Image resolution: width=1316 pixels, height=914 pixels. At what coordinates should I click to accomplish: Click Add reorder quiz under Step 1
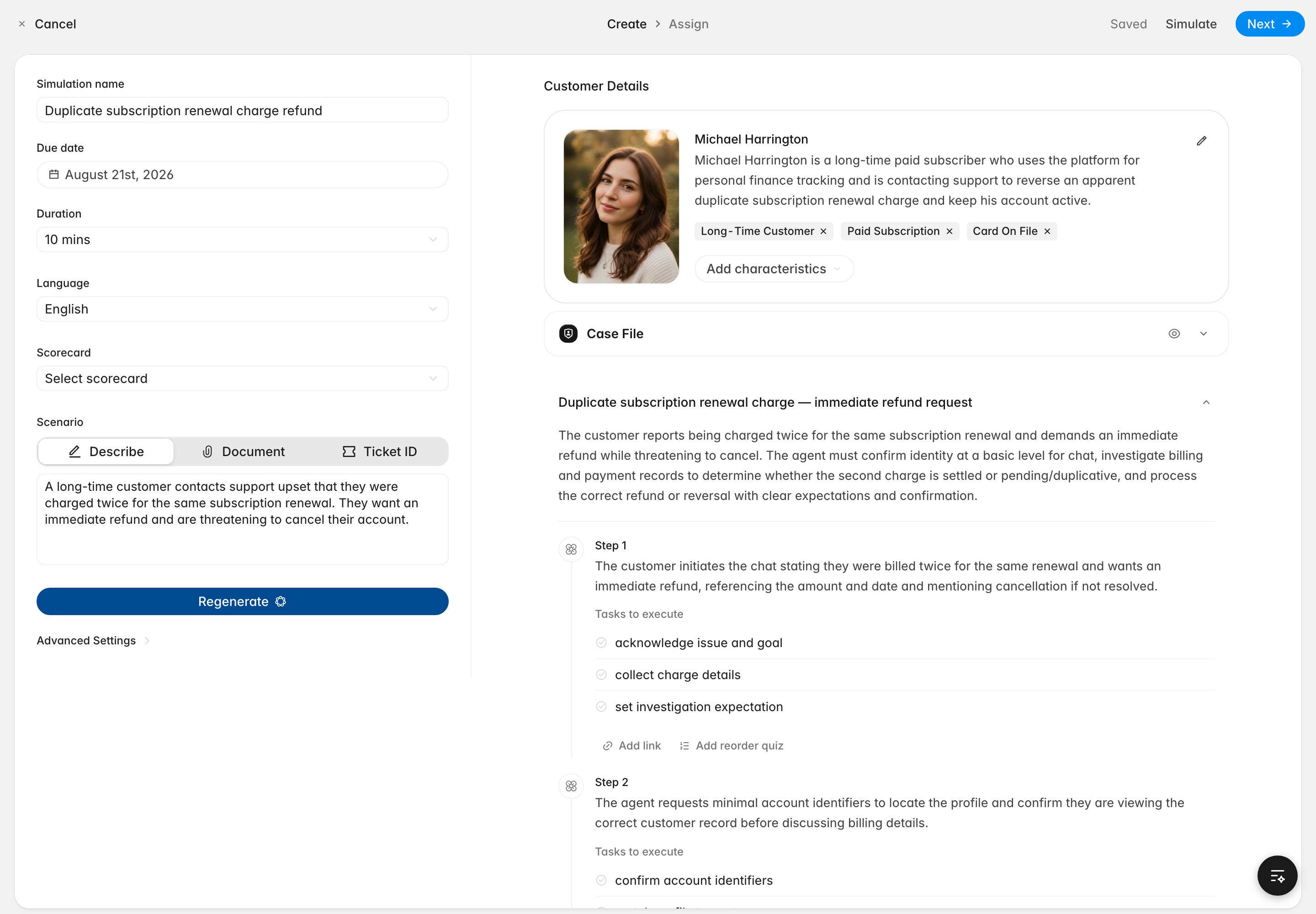point(731,746)
